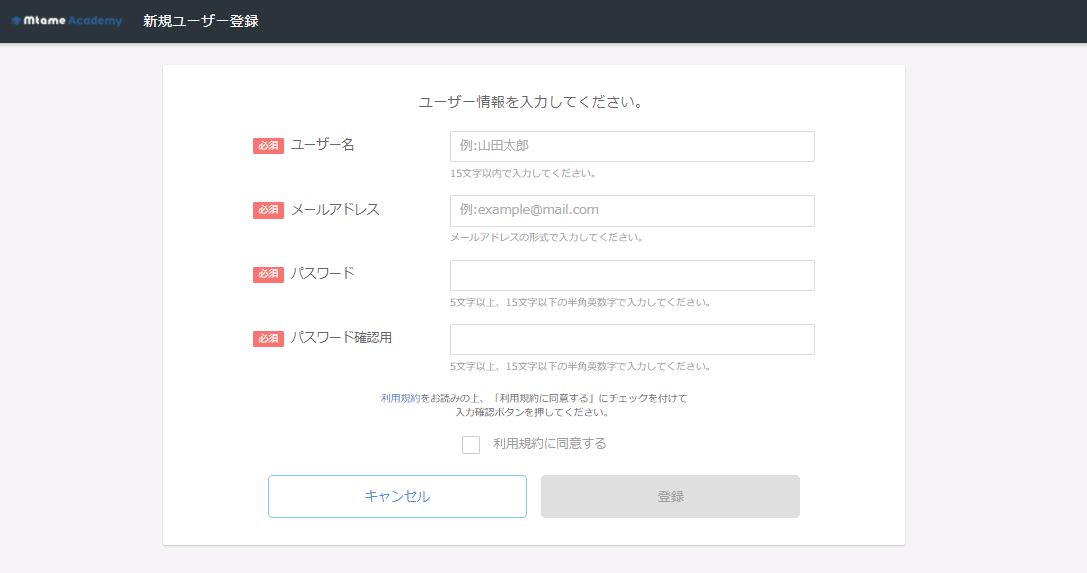1087x573 pixels.
Task: Focus the パスワード input field
Action: 632,275
